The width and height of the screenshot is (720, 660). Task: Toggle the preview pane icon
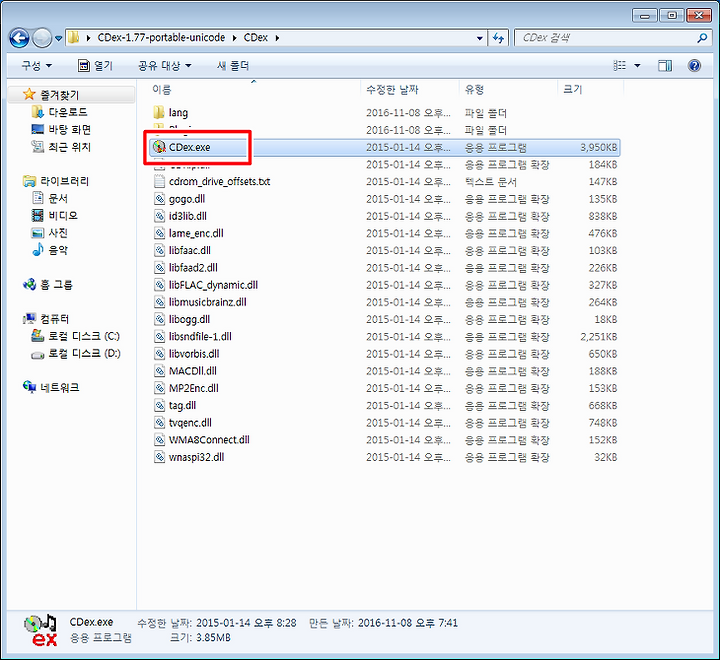[664, 66]
